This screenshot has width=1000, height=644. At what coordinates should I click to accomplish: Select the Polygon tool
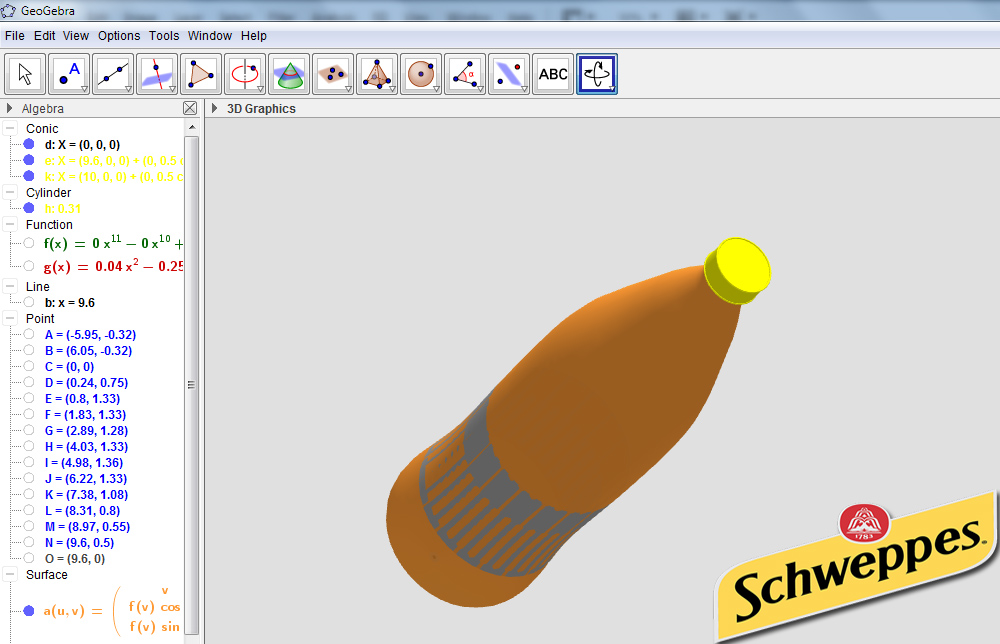[201, 74]
